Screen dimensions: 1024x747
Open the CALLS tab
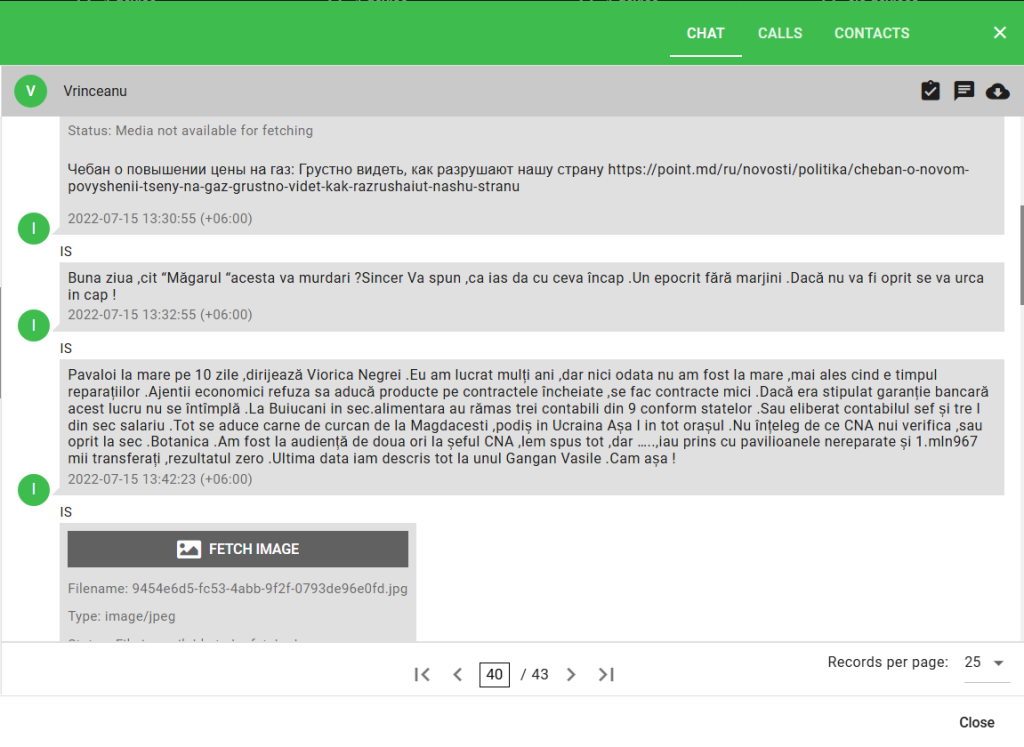tap(780, 33)
